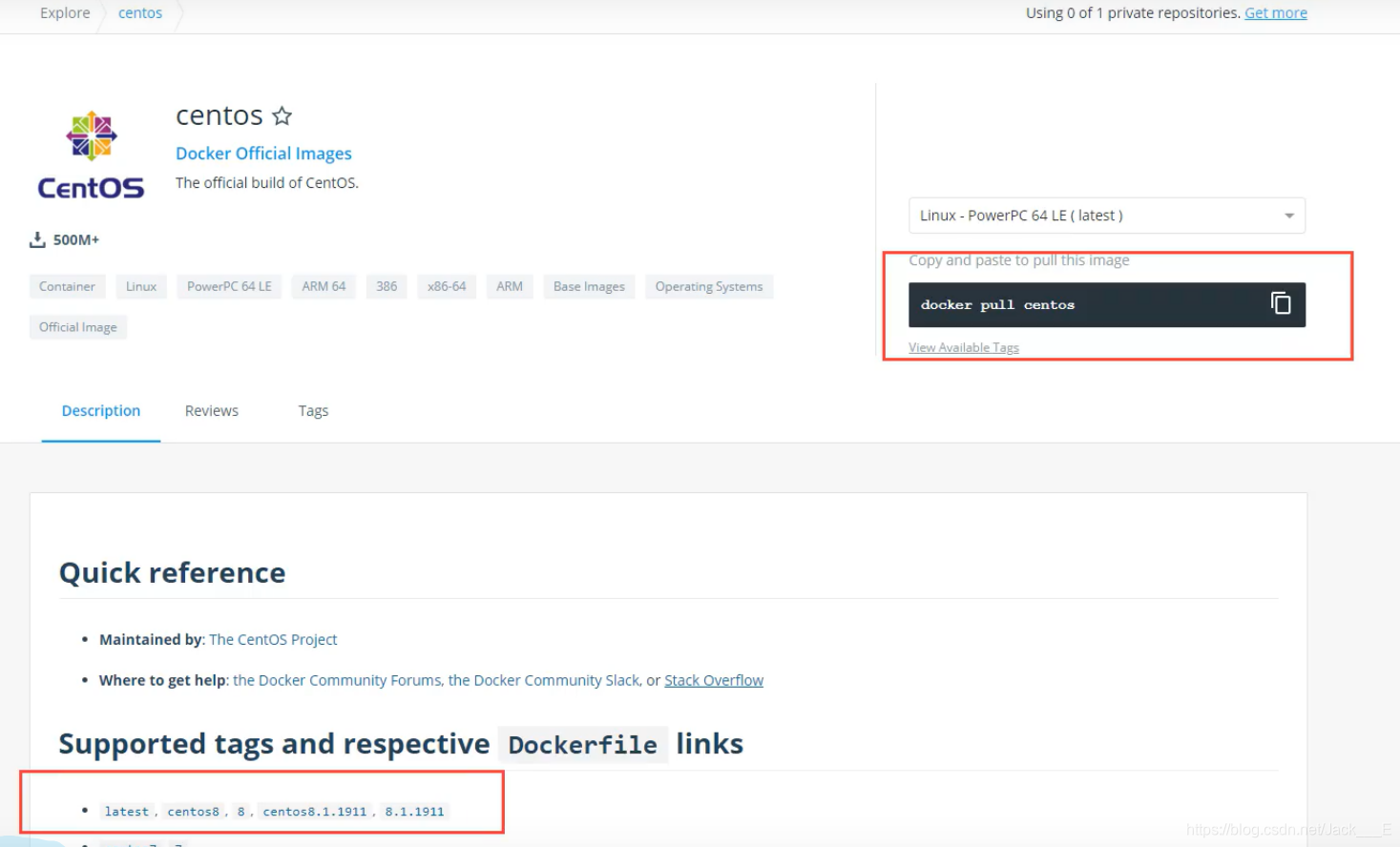
Task: Open the latest Dockerfile tag link
Action: tap(127, 812)
